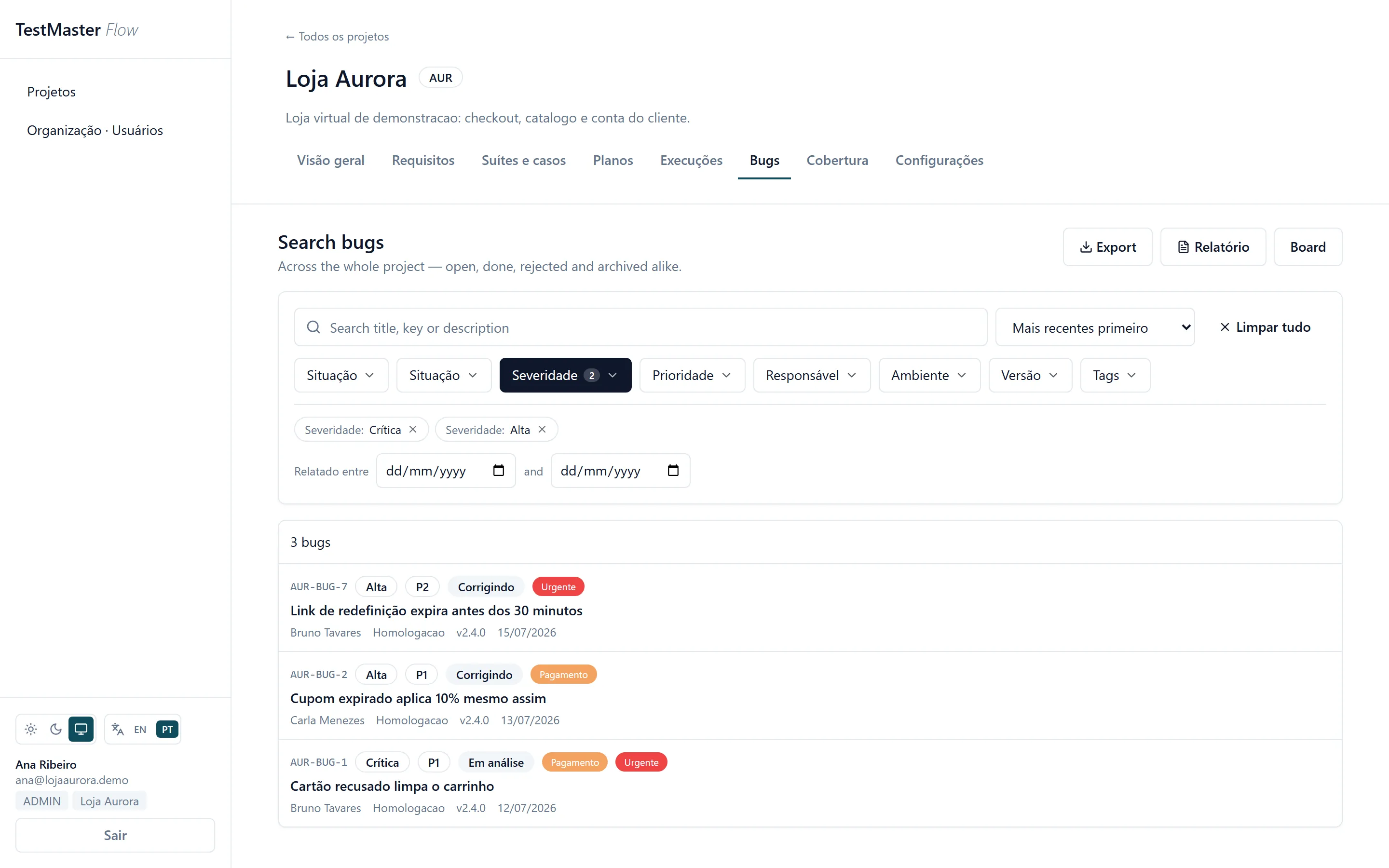The width and height of the screenshot is (1389, 868).
Task: Select the Bugs tab
Action: (764, 160)
